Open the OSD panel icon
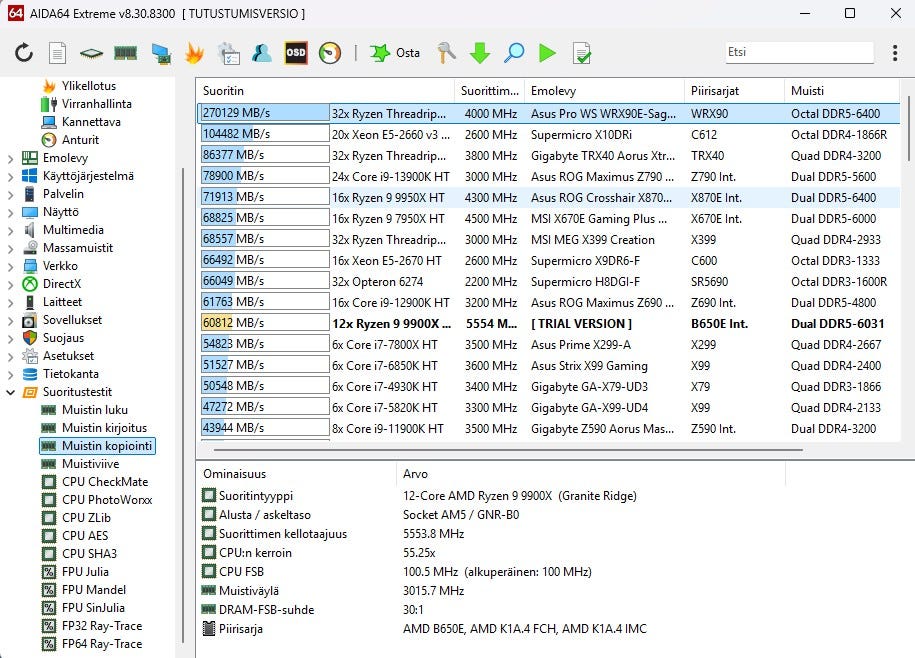The width and height of the screenshot is (915, 658). (x=295, y=53)
